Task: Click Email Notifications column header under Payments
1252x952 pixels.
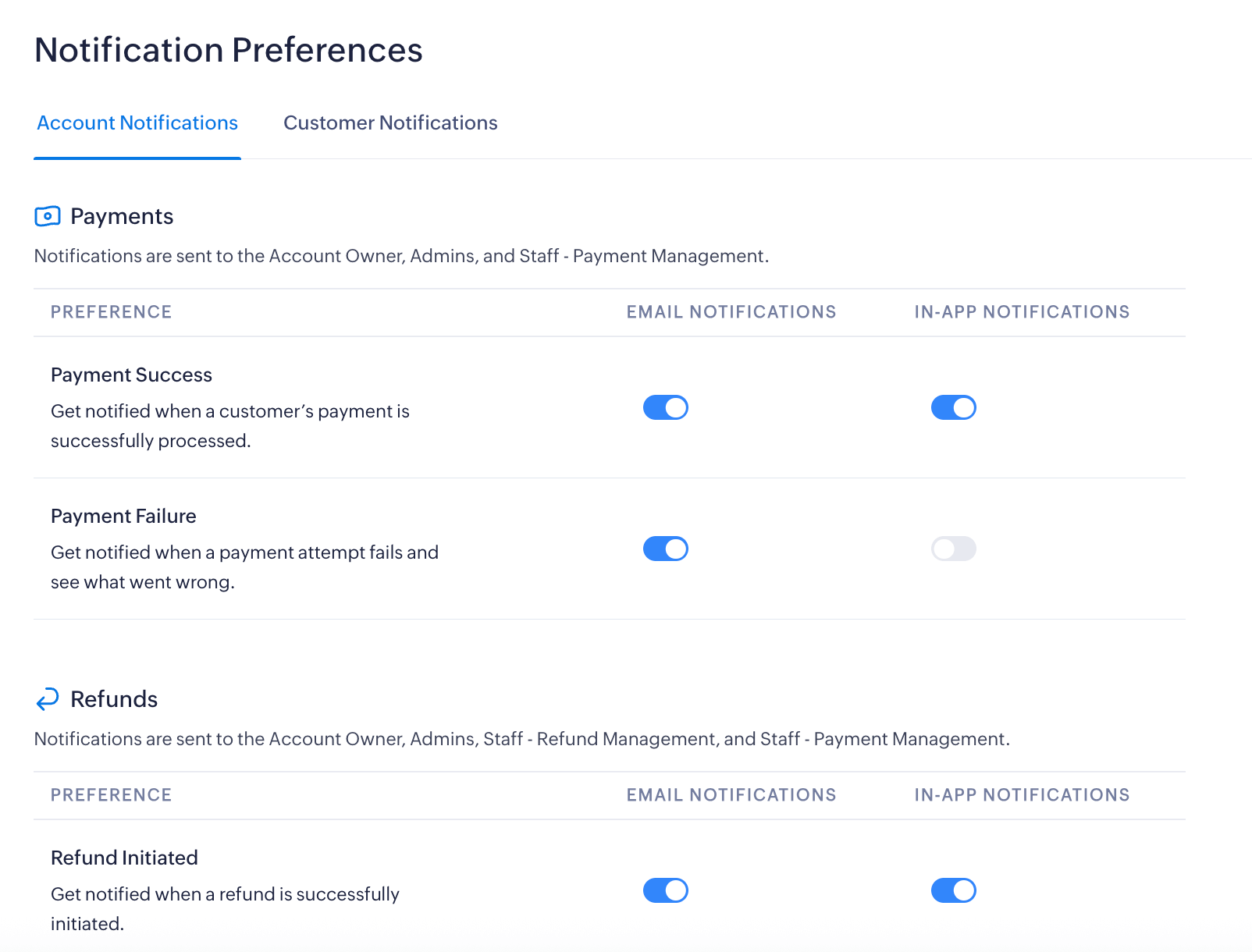Action: click(x=731, y=312)
